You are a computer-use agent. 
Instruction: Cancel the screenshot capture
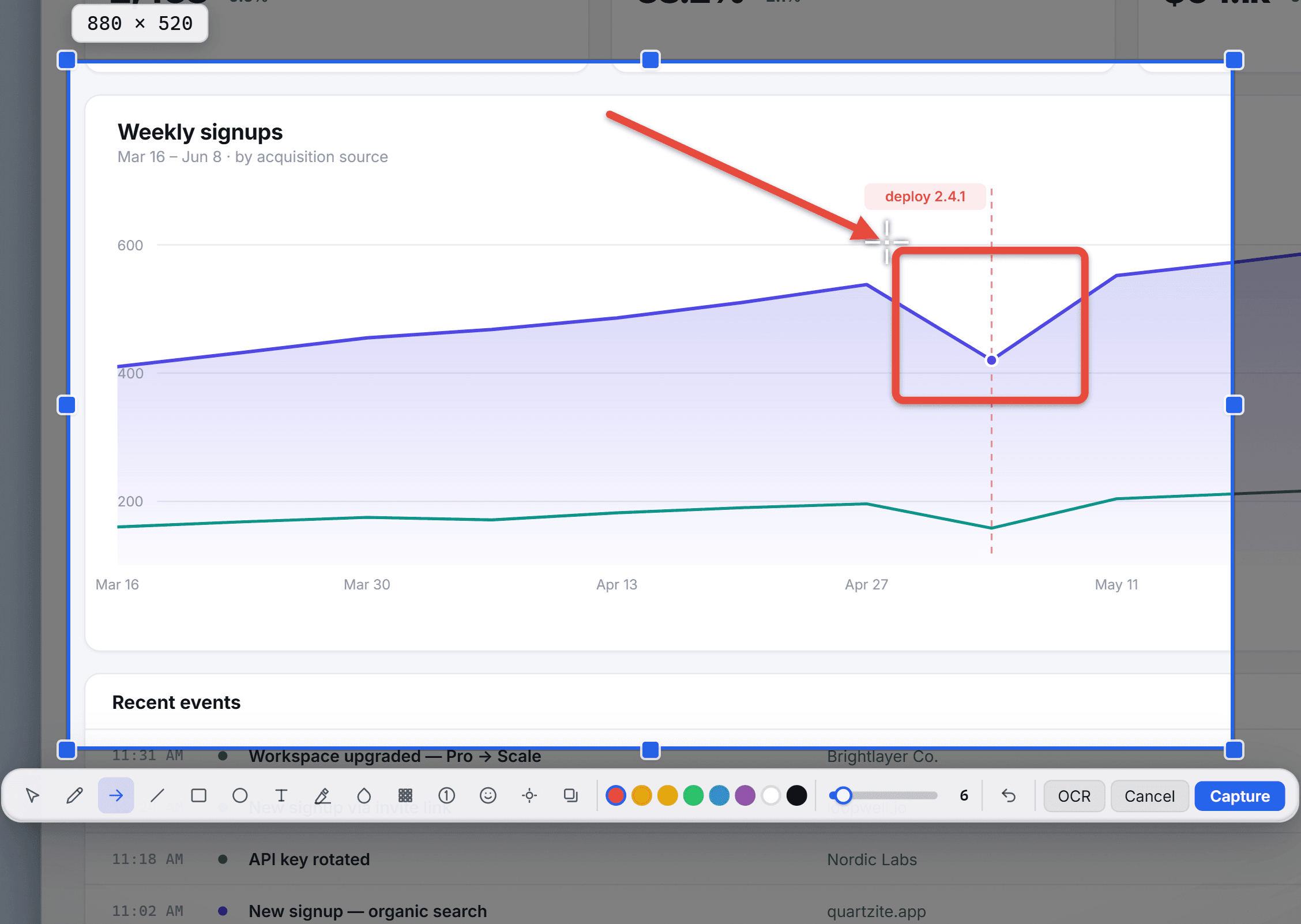click(1149, 797)
